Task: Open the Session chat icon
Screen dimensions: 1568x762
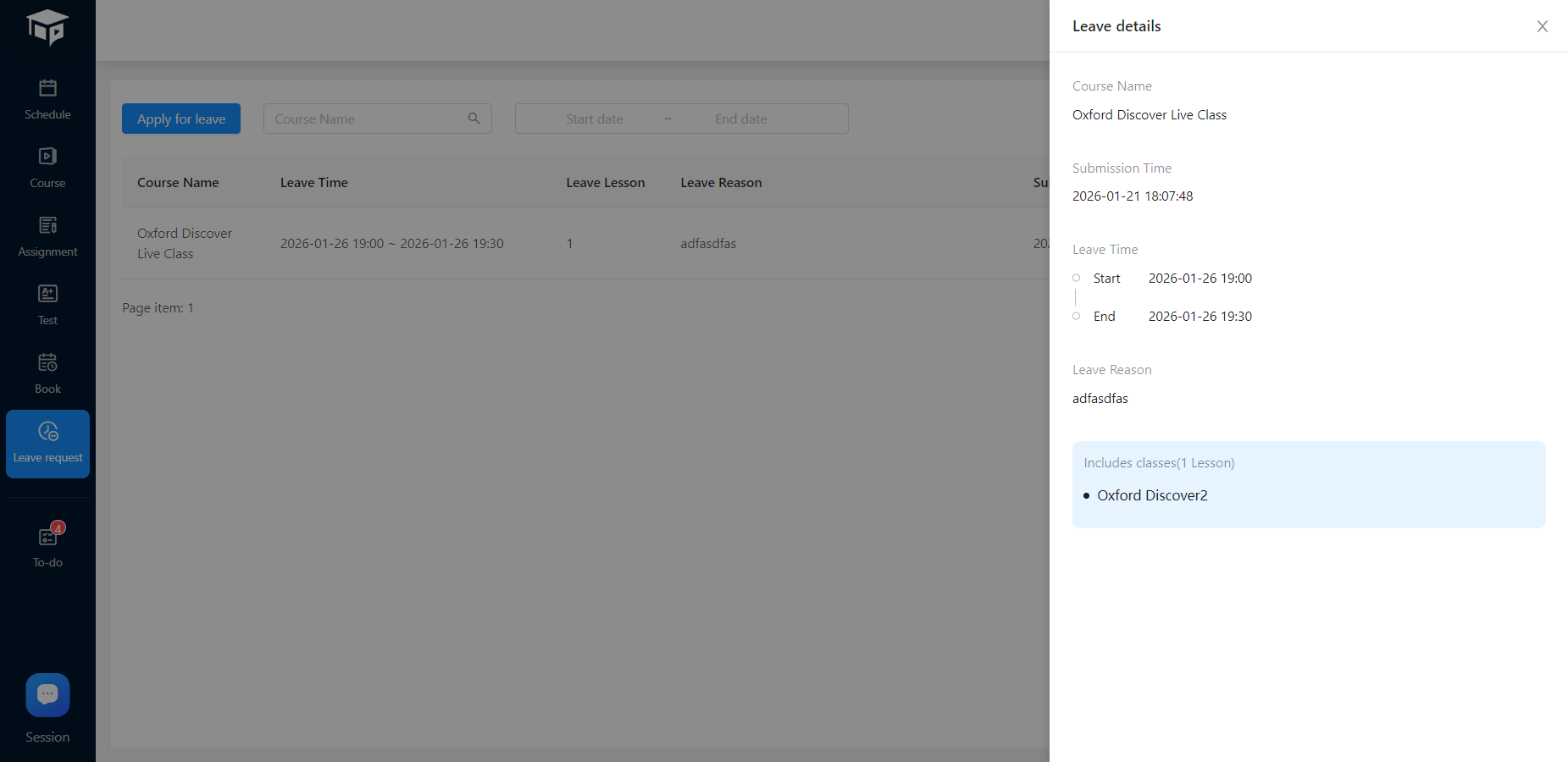Action: coord(47,695)
